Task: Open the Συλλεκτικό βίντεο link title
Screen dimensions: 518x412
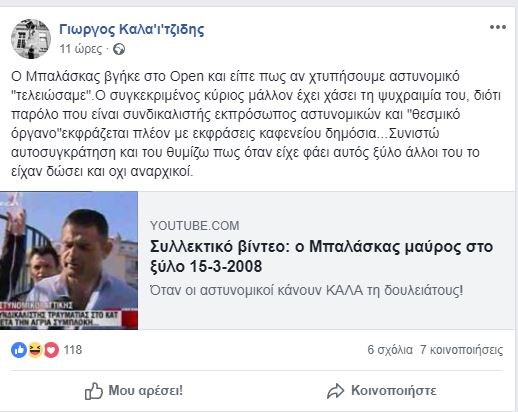Action: click(321, 256)
